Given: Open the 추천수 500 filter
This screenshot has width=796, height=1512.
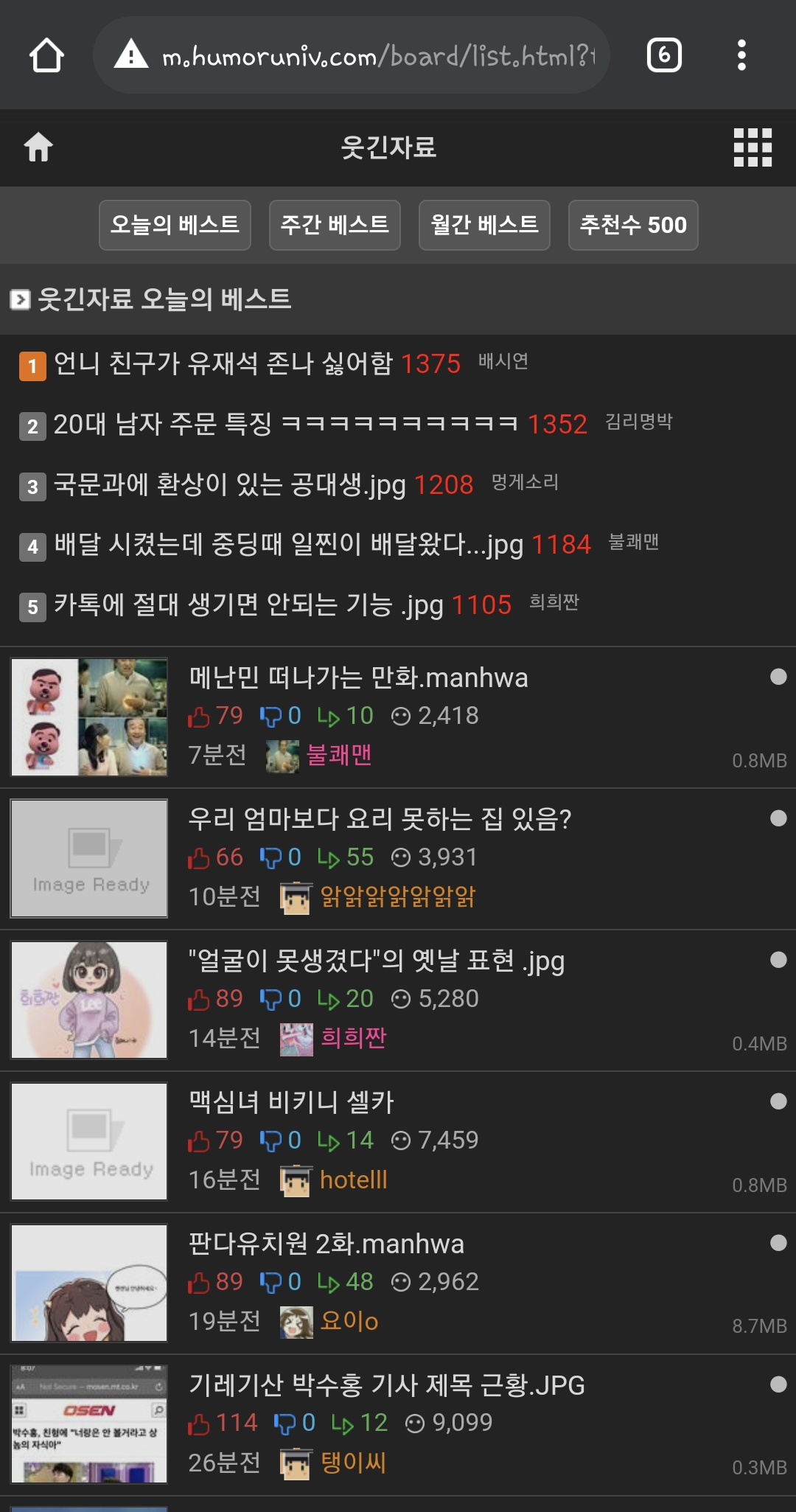Looking at the screenshot, I should (x=633, y=225).
